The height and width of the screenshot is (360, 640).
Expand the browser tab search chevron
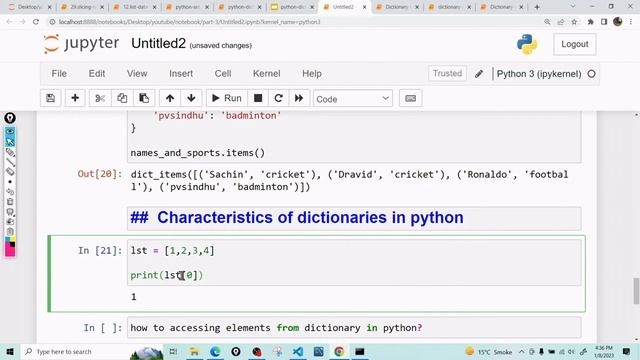tap(573, 7)
